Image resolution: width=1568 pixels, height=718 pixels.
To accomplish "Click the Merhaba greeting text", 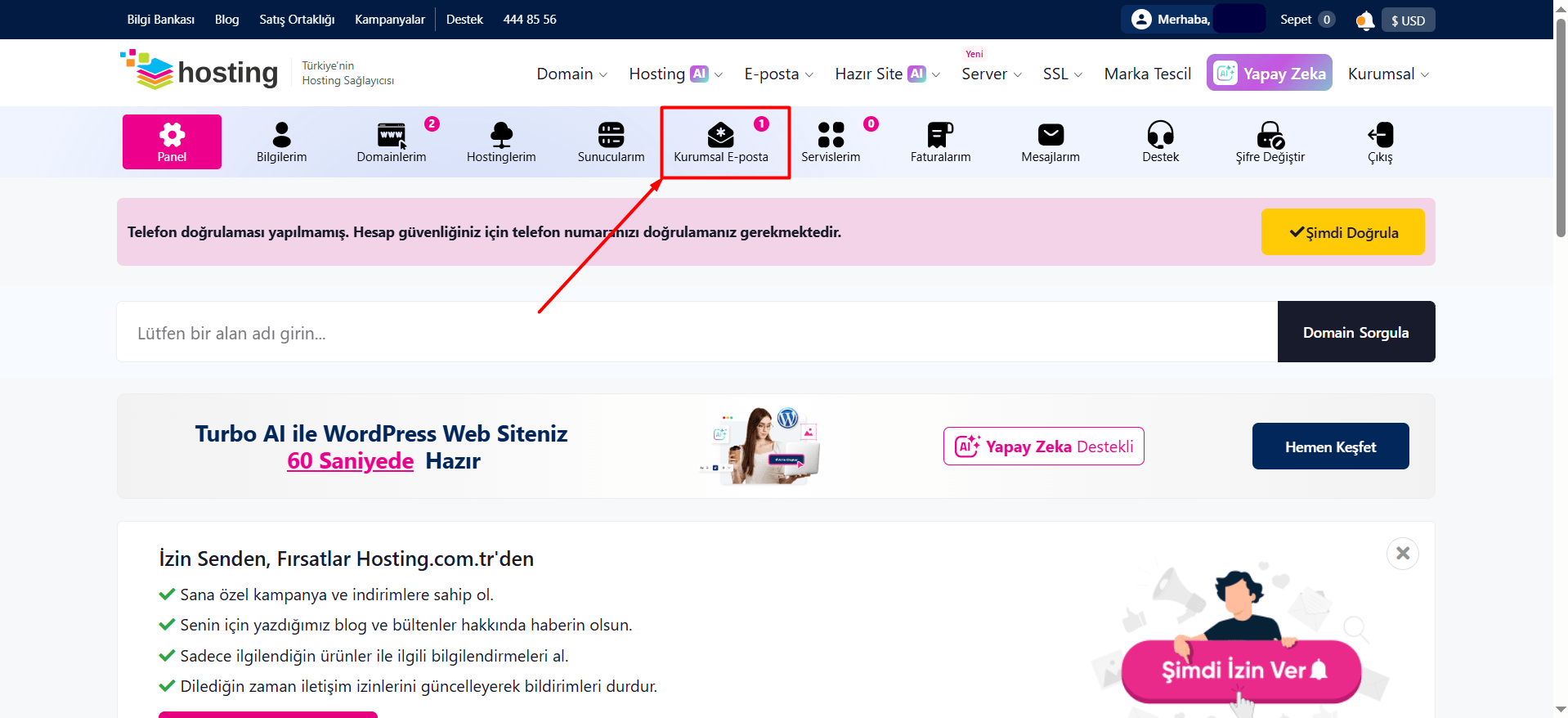I will pos(1184,20).
